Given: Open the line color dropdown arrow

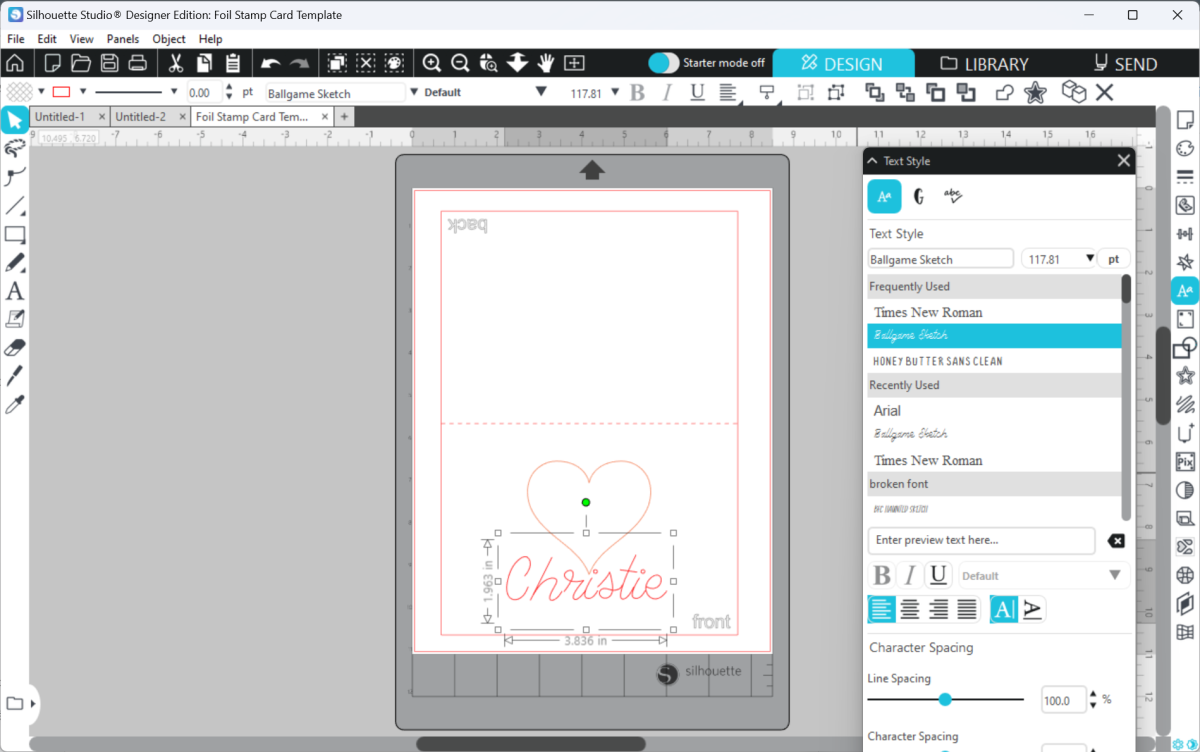Looking at the screenshot, I should pos(81,92).
